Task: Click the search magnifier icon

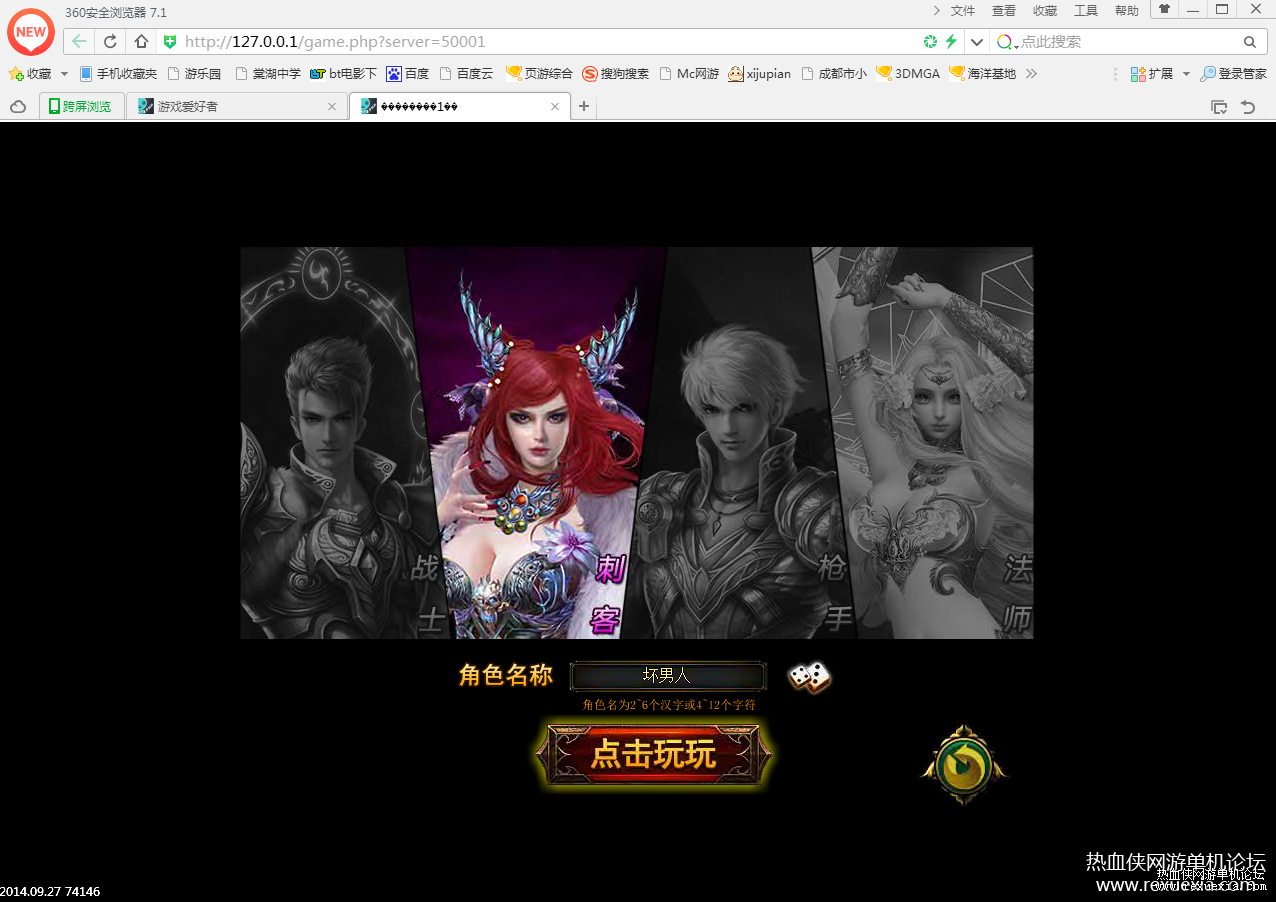Action: pos(1250,42)
